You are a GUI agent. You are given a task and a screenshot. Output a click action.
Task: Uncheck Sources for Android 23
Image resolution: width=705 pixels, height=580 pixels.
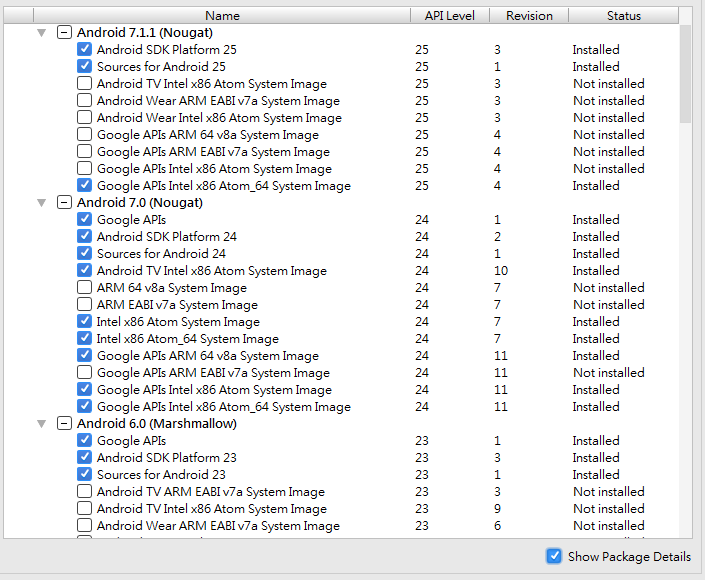point(85,474)
